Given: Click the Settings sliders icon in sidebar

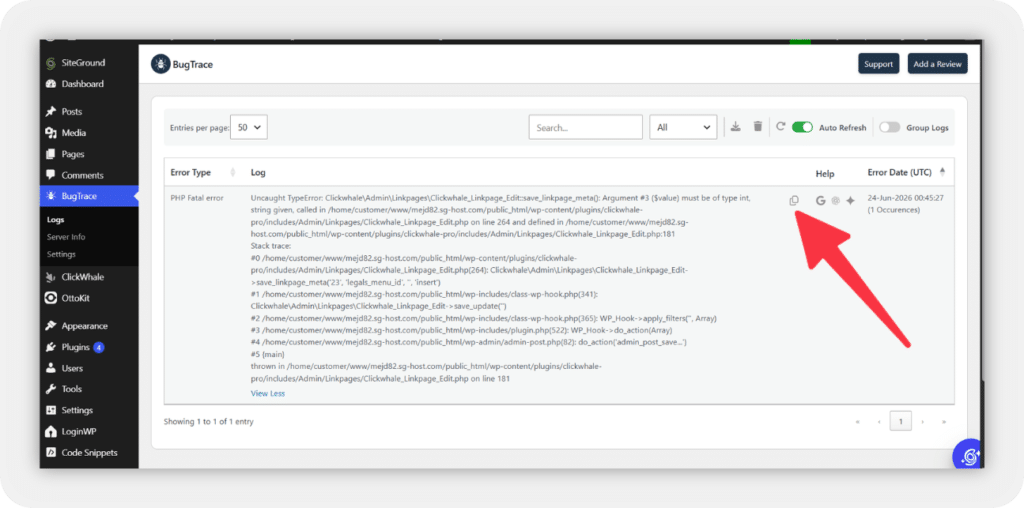Looking at the screenshot, I should [x=51, y=410].
